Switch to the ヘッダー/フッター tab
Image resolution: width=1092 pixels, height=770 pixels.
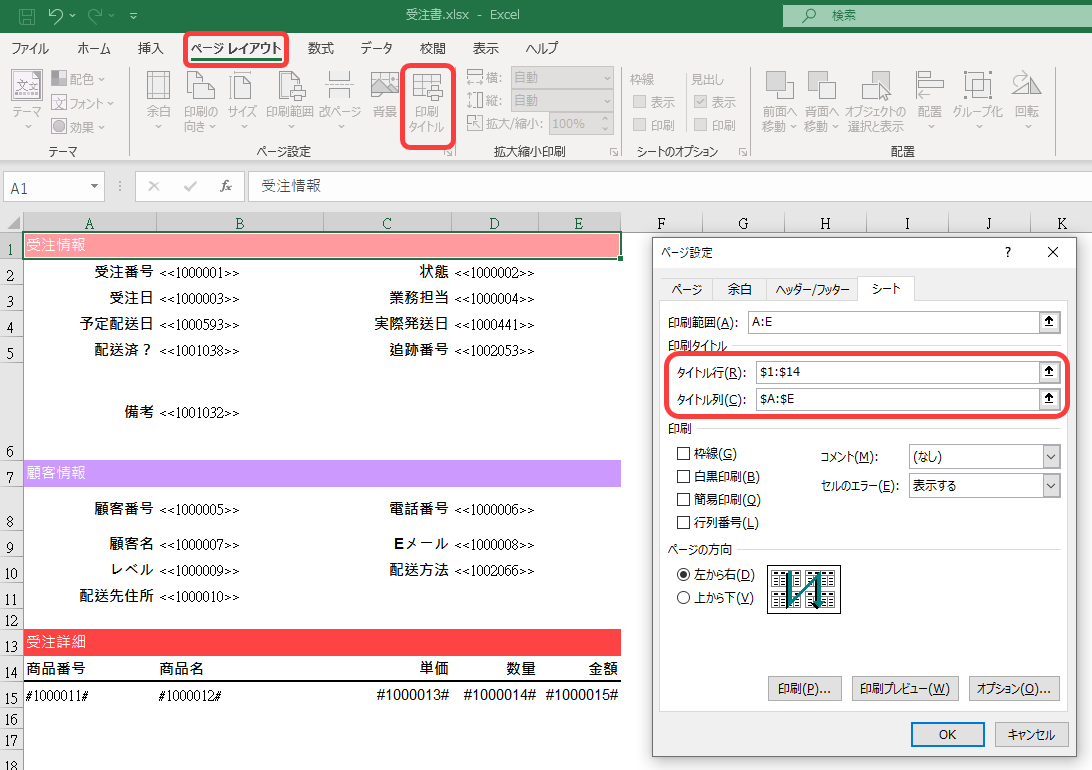tap(811, 289)
